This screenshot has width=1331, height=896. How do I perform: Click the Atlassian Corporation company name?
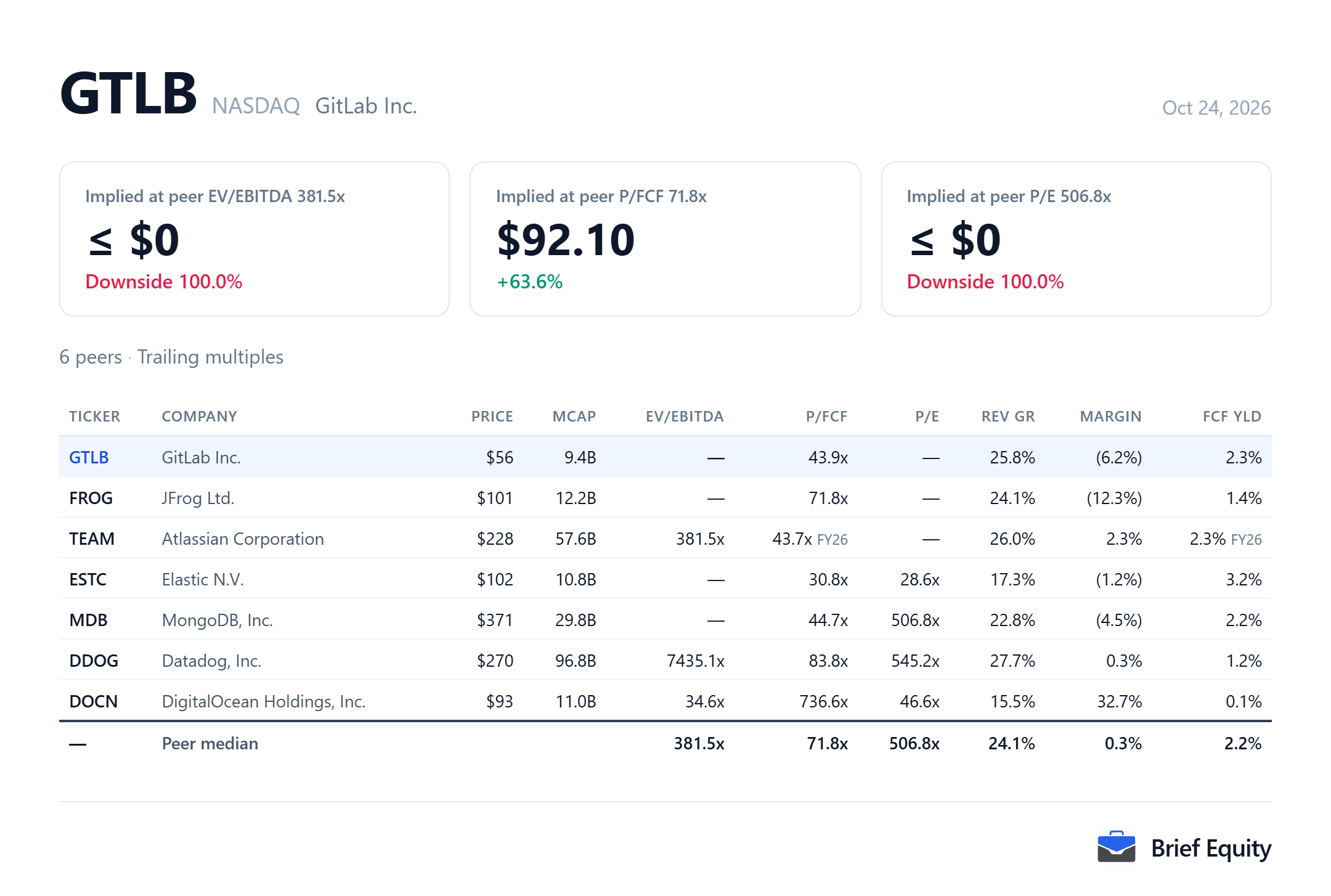tap(243, 539)
